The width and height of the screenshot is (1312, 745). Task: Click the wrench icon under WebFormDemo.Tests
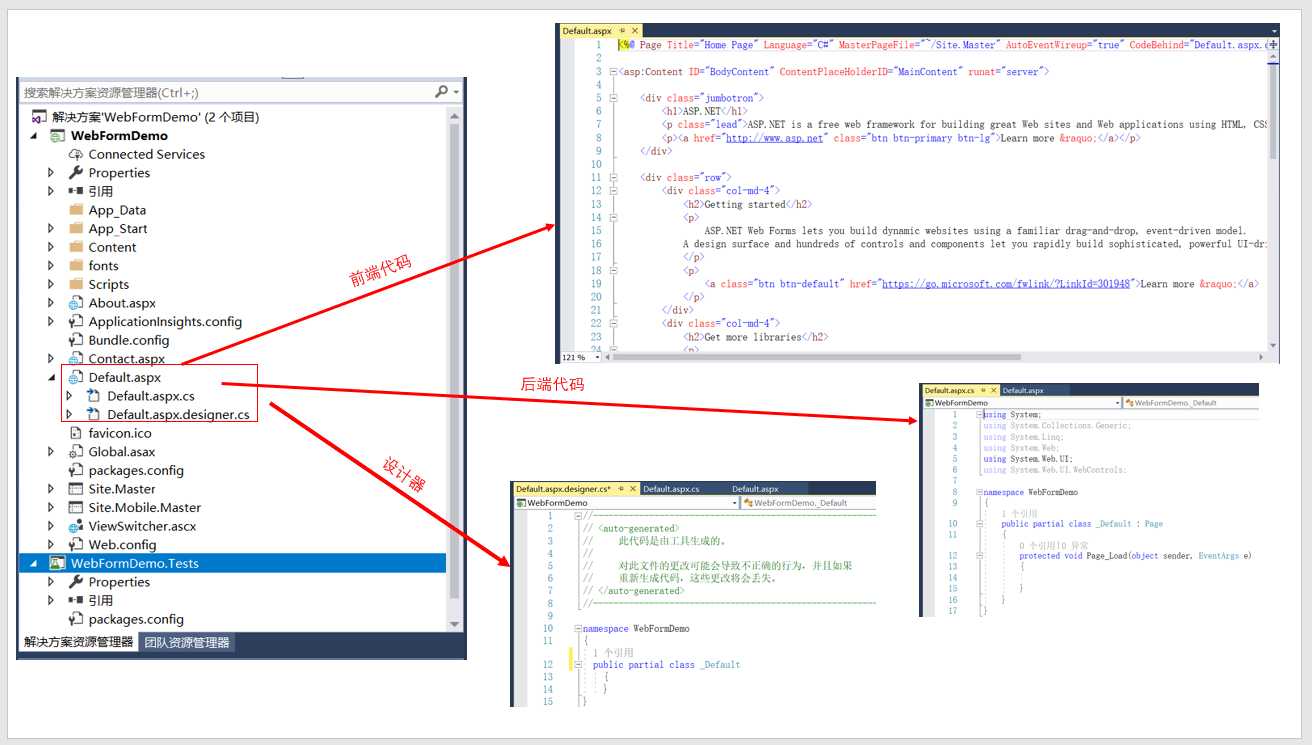click(76, 582)
